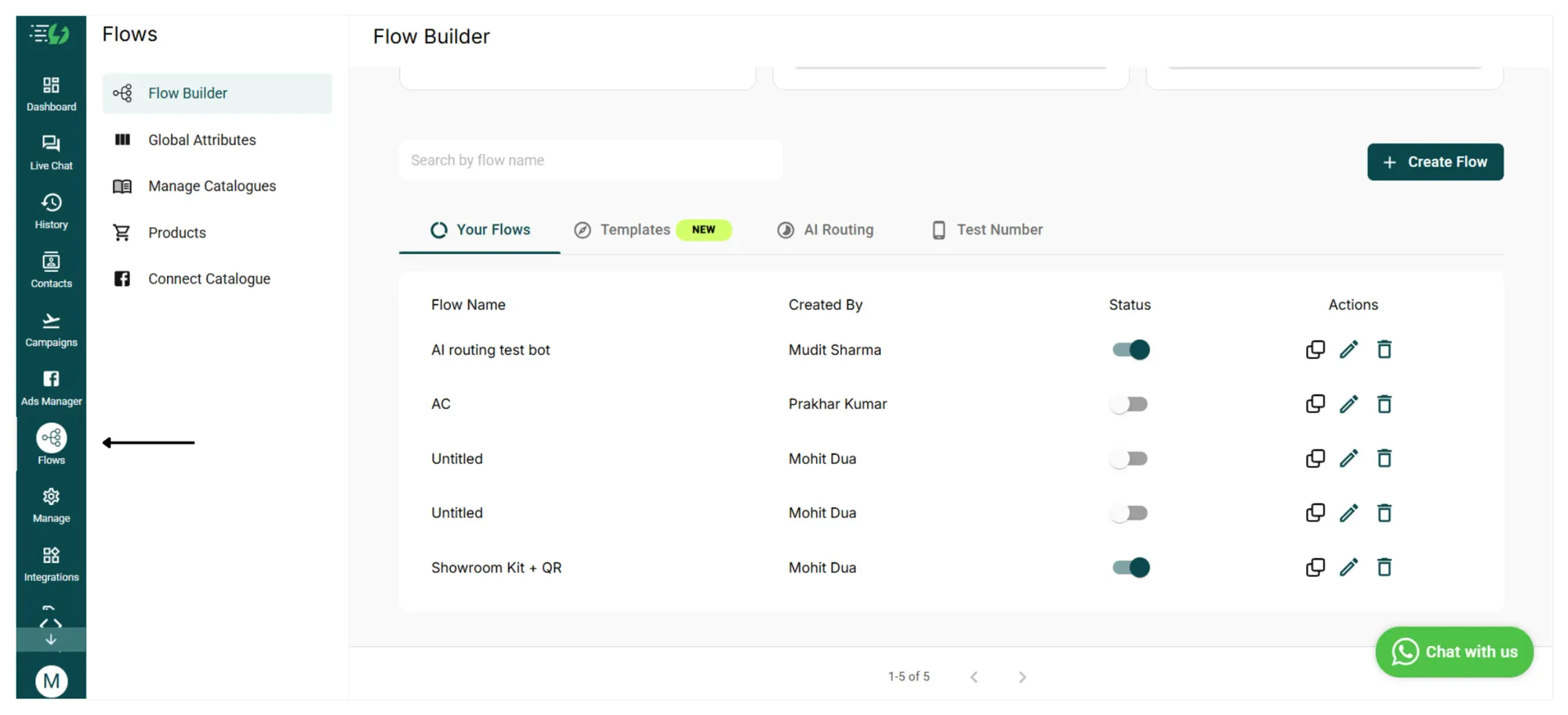Click the Search by flow name field

point(590,160)
